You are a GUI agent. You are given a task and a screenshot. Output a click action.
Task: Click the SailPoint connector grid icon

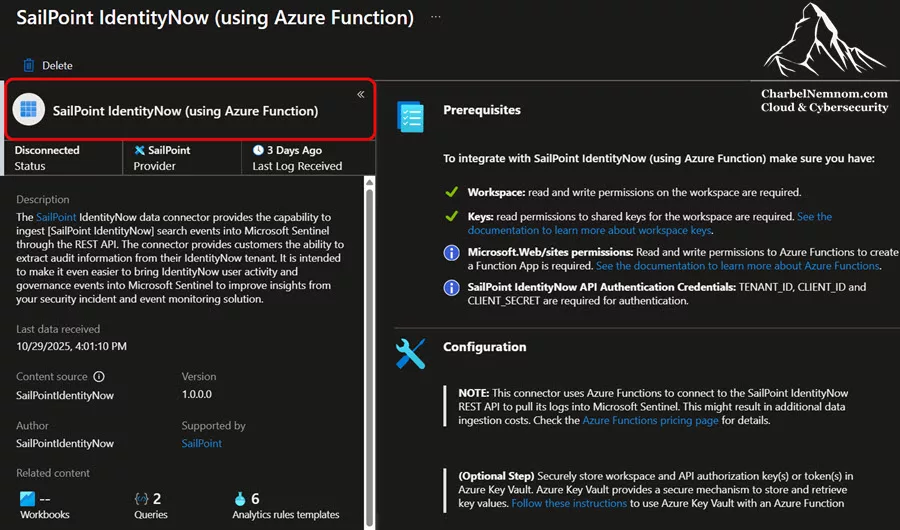click(x=29, y=109)
